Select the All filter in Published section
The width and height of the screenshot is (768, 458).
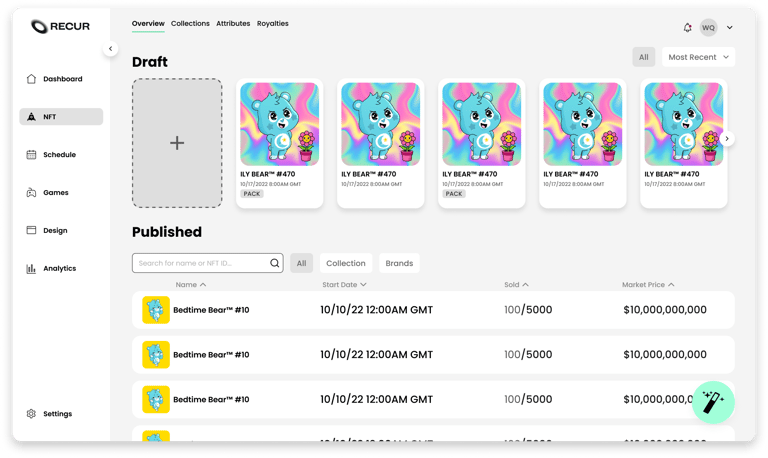pos(301,263)
